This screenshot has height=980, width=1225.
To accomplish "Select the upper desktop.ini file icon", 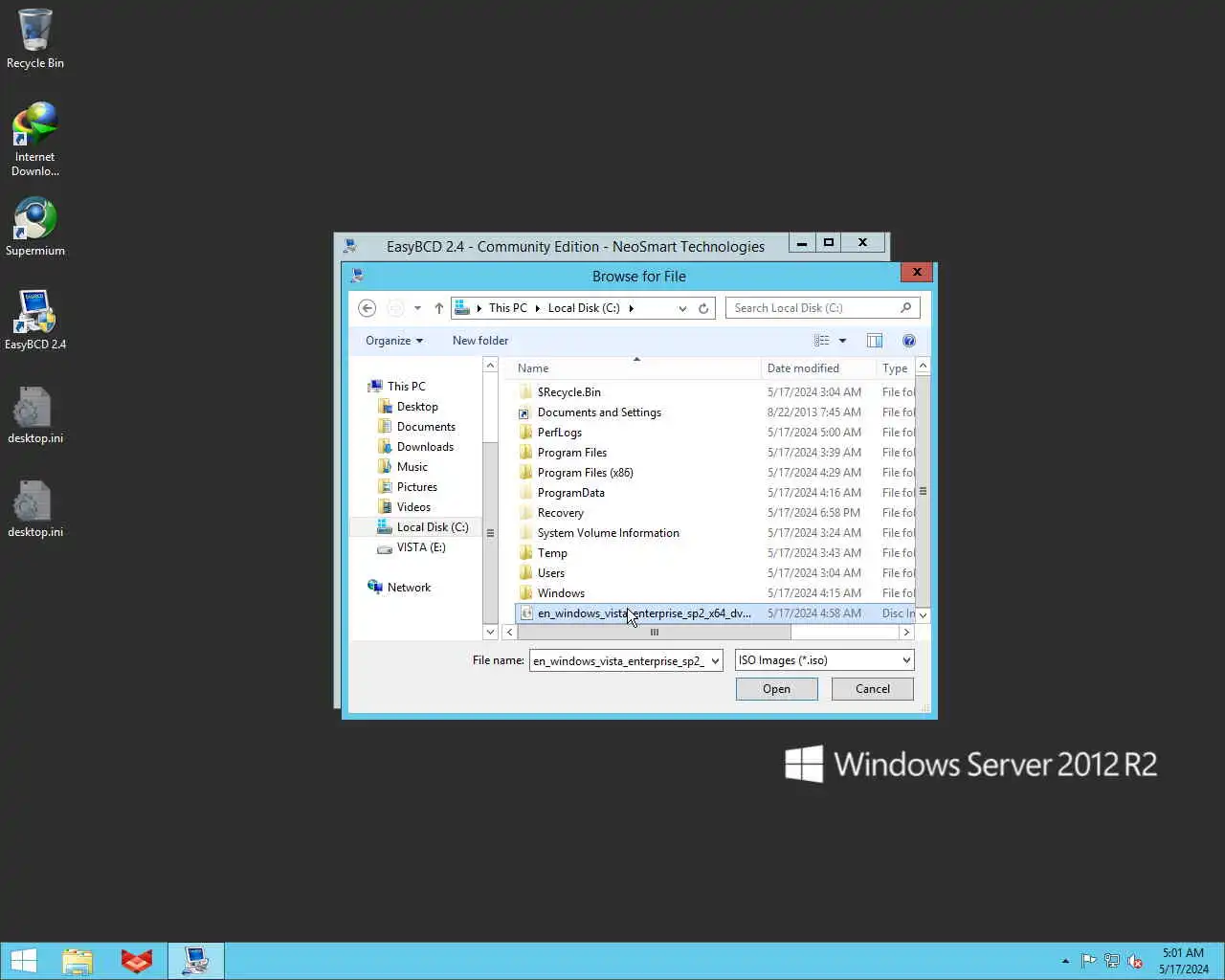I will coord(35,415).
